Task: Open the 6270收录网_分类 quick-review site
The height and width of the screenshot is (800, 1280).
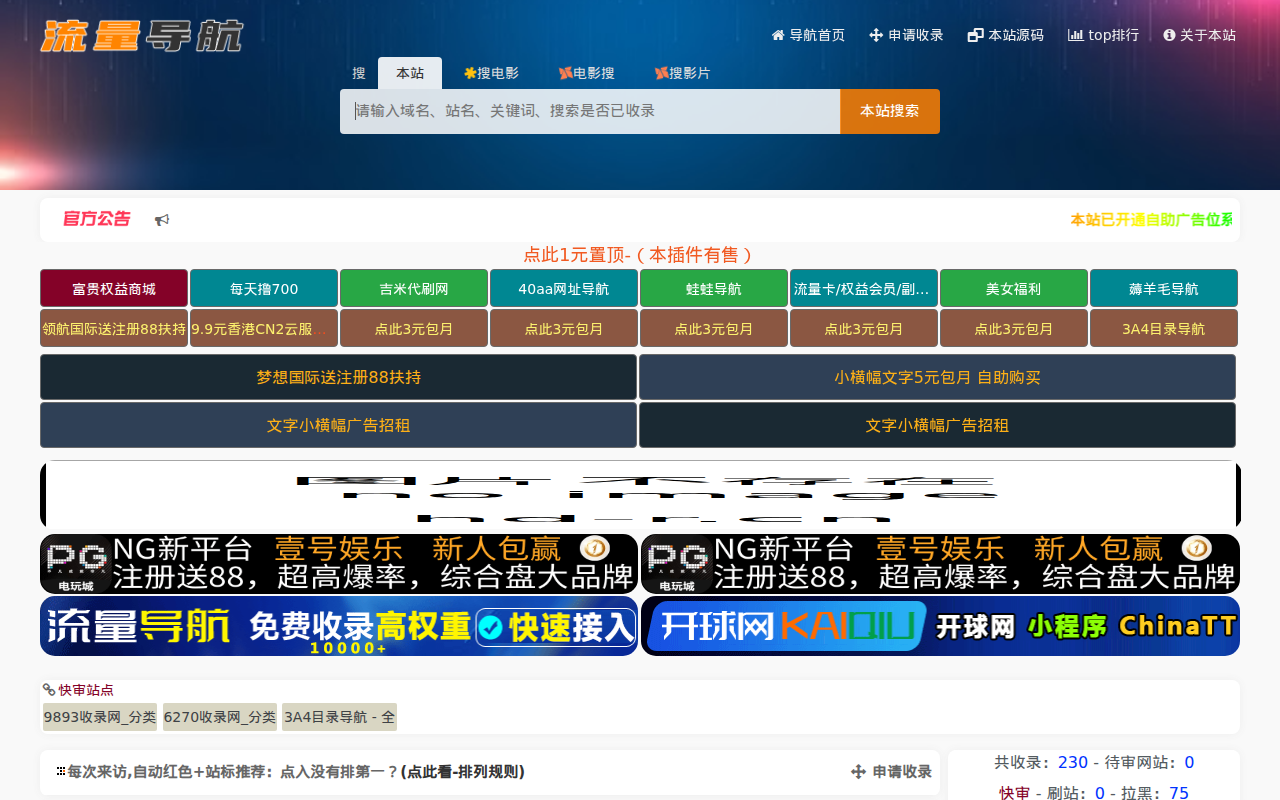Action: pos(220,717)
